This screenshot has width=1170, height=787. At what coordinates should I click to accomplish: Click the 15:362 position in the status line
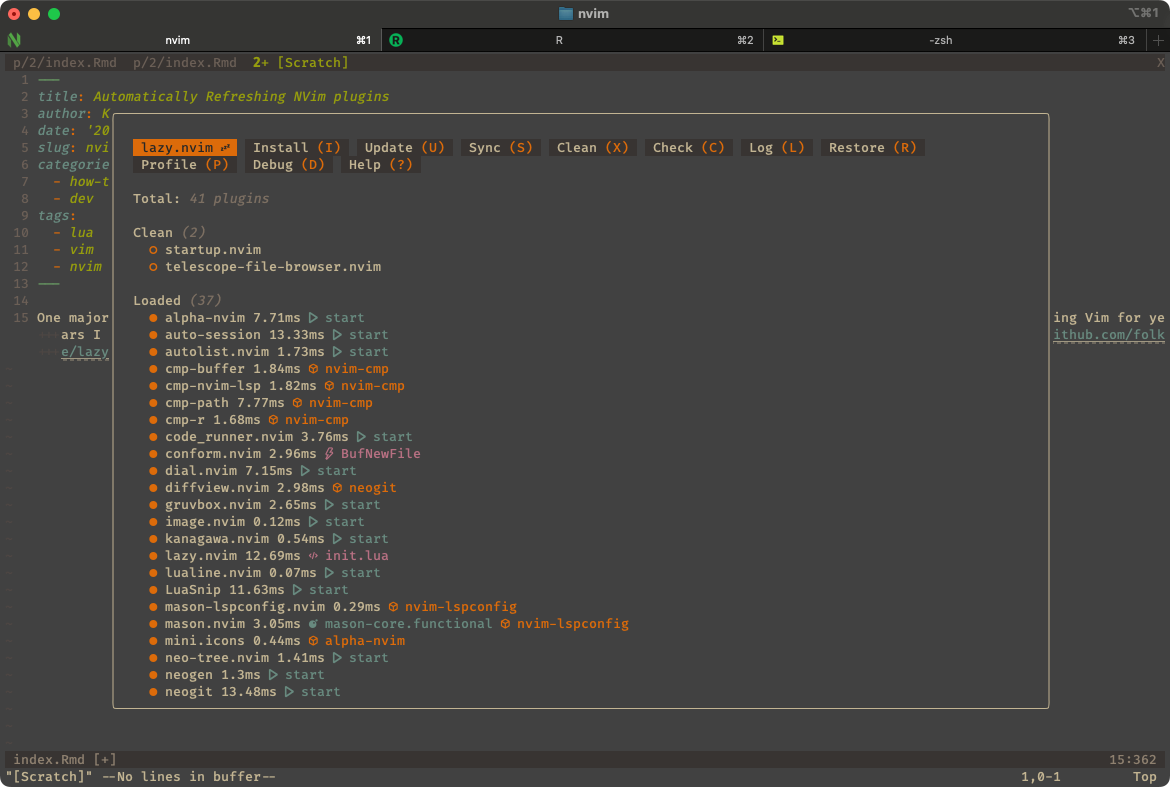click(x=1132, y=759)
